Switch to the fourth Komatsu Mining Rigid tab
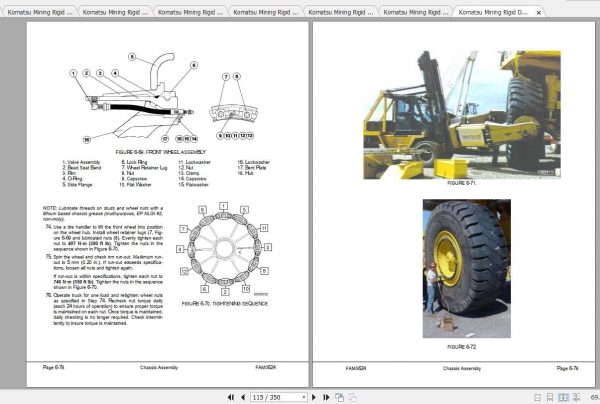600x404 pixels. pyautogui.click(x=266, y=12)
